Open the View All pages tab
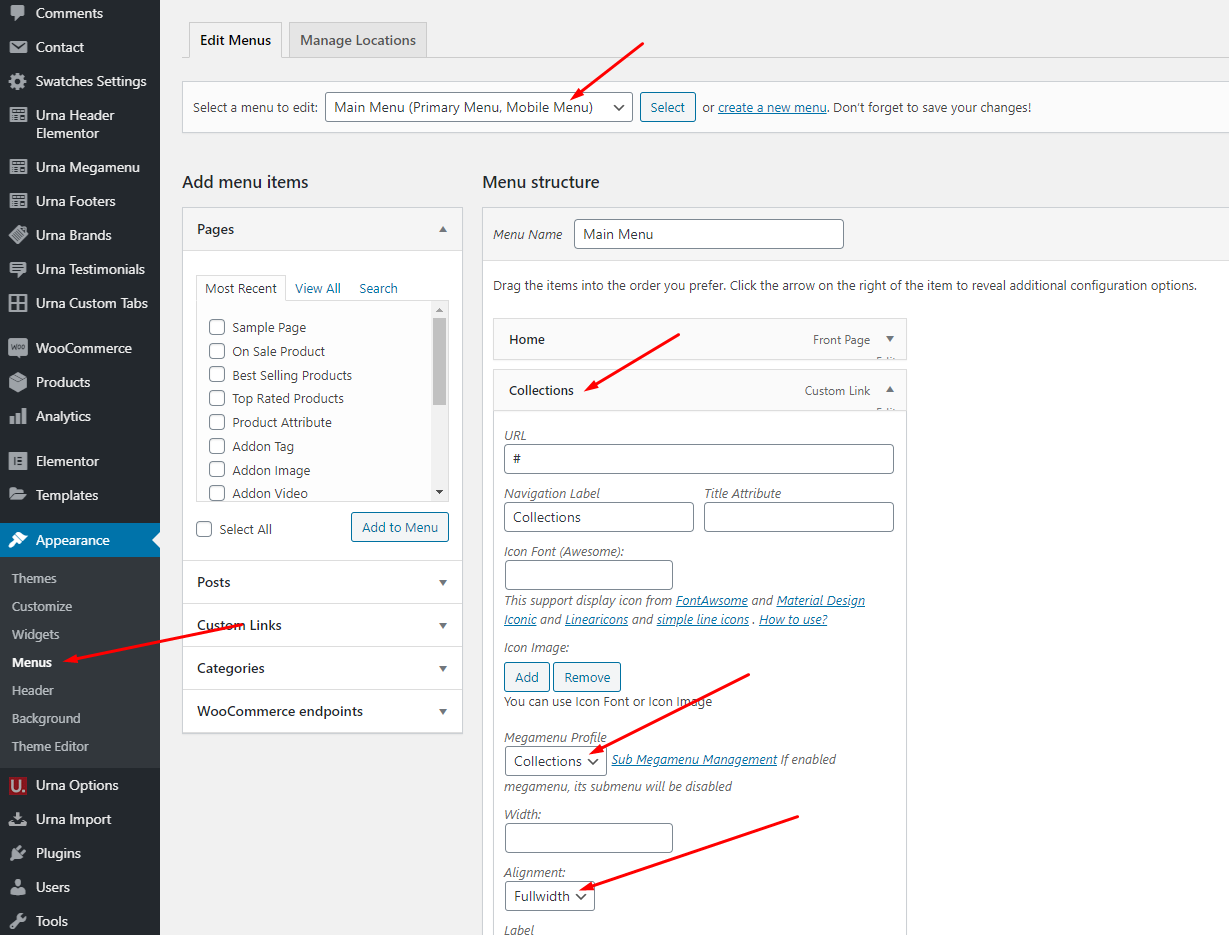 point(318,288)
